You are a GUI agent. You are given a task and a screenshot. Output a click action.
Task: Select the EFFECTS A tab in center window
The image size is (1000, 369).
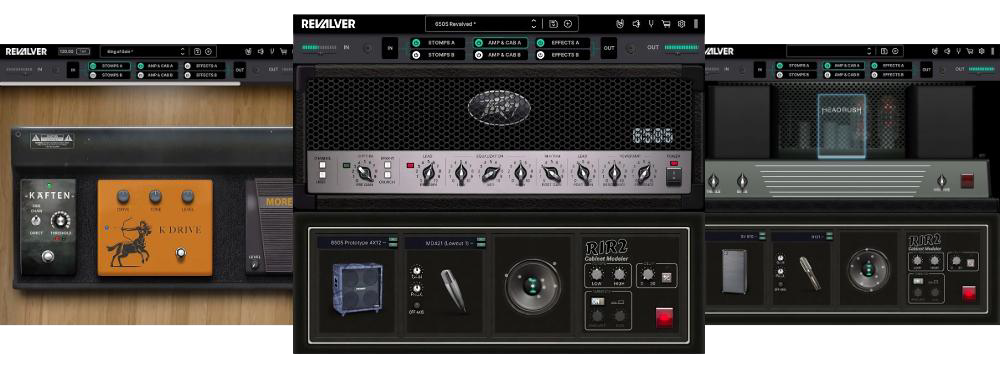(x=562, y=43)
